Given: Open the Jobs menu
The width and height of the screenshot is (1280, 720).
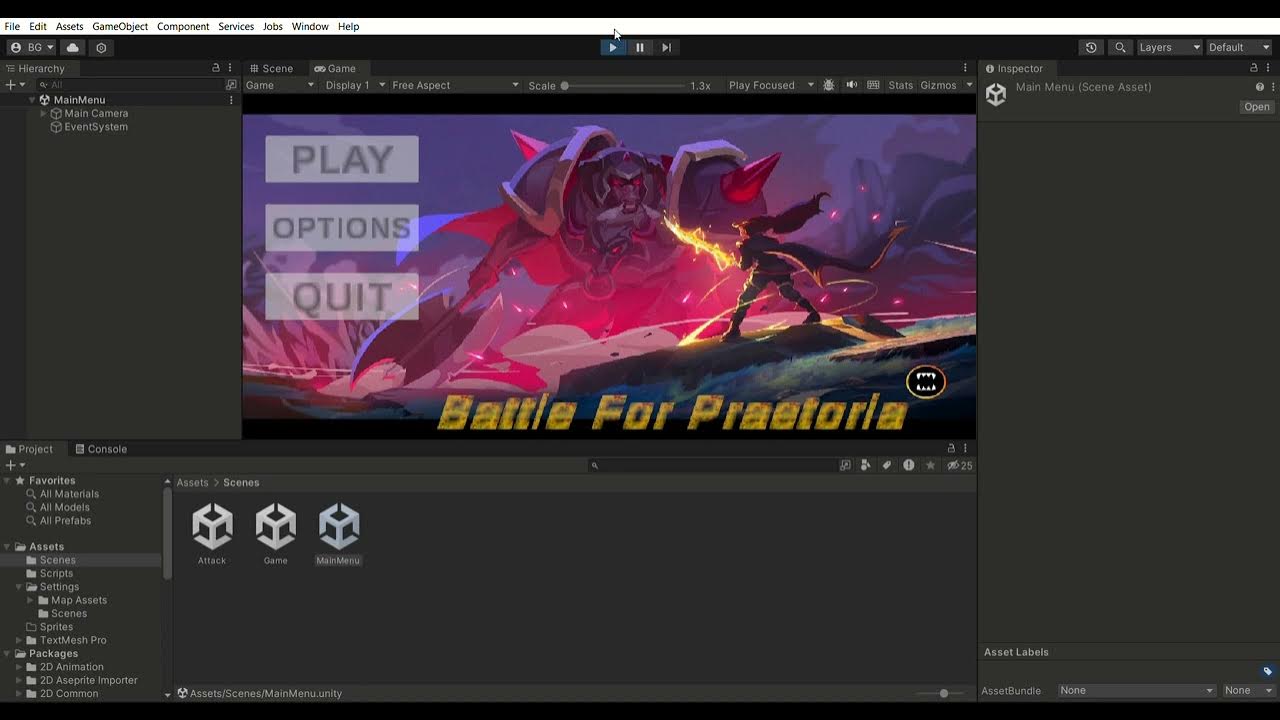Looking at the screenshot, I should [x=273, y=26].
